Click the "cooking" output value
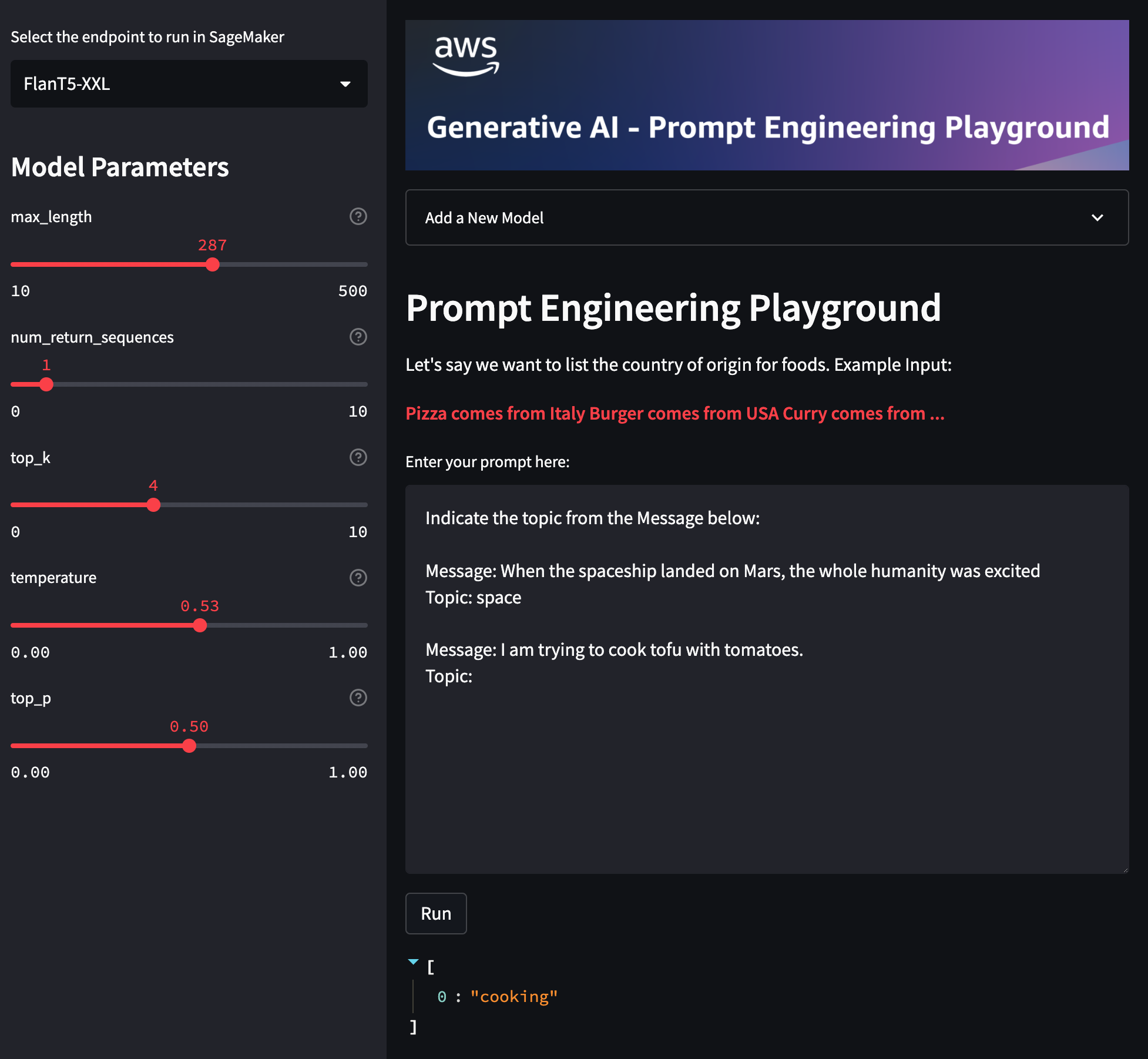 tap(514, 997)
